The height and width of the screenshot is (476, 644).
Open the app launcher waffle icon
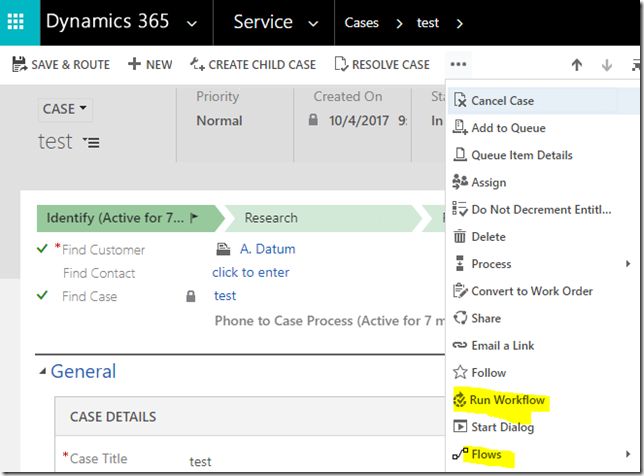16,22
